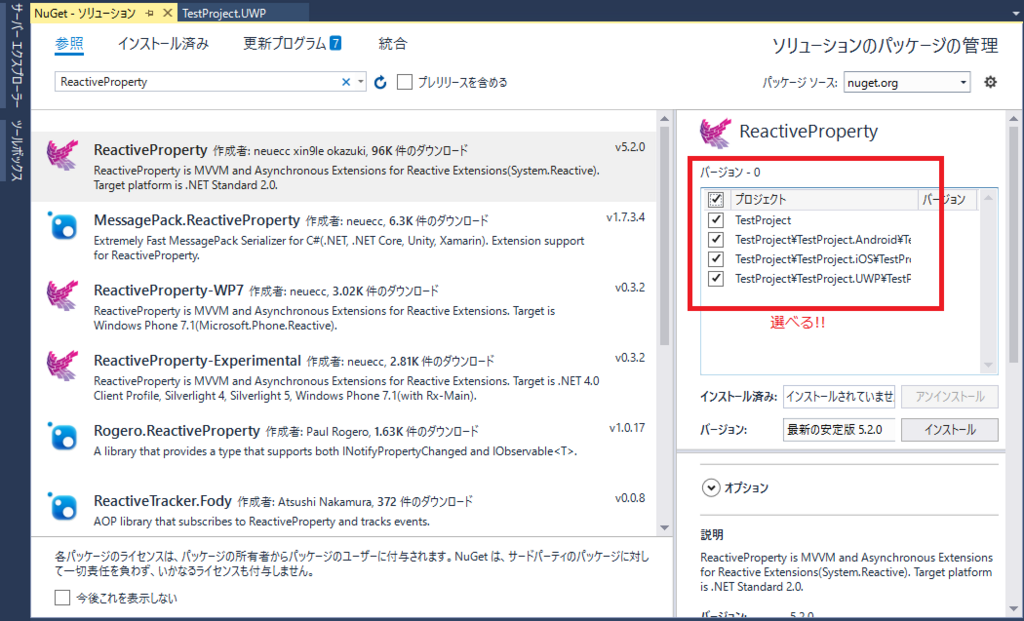Select the ReactiveTracker.Fody package icon
The image size is (1024, 621).
63,506
